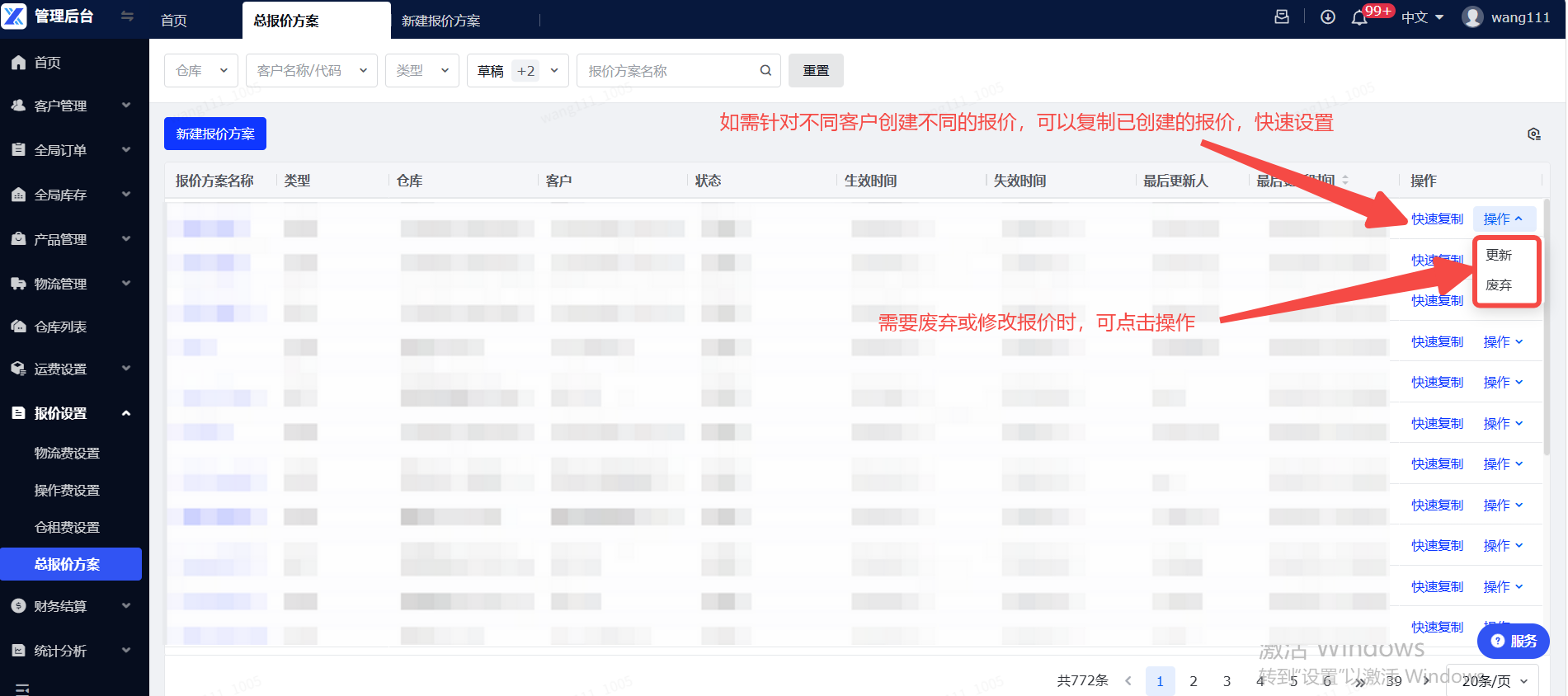Click the 重置 reset button

coord(816,71)
